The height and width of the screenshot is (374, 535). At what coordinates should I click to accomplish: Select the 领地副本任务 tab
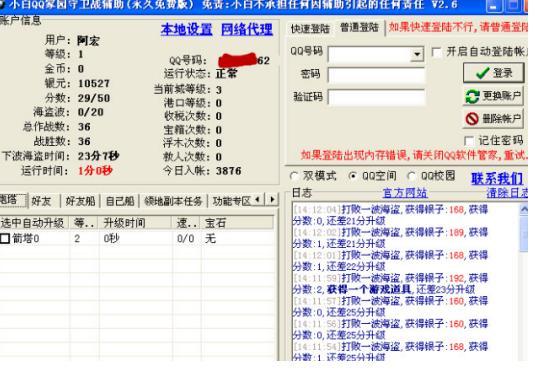(173, 201)
